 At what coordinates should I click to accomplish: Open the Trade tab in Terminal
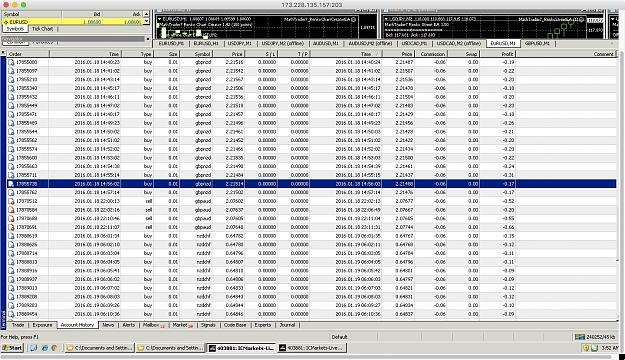18,325
